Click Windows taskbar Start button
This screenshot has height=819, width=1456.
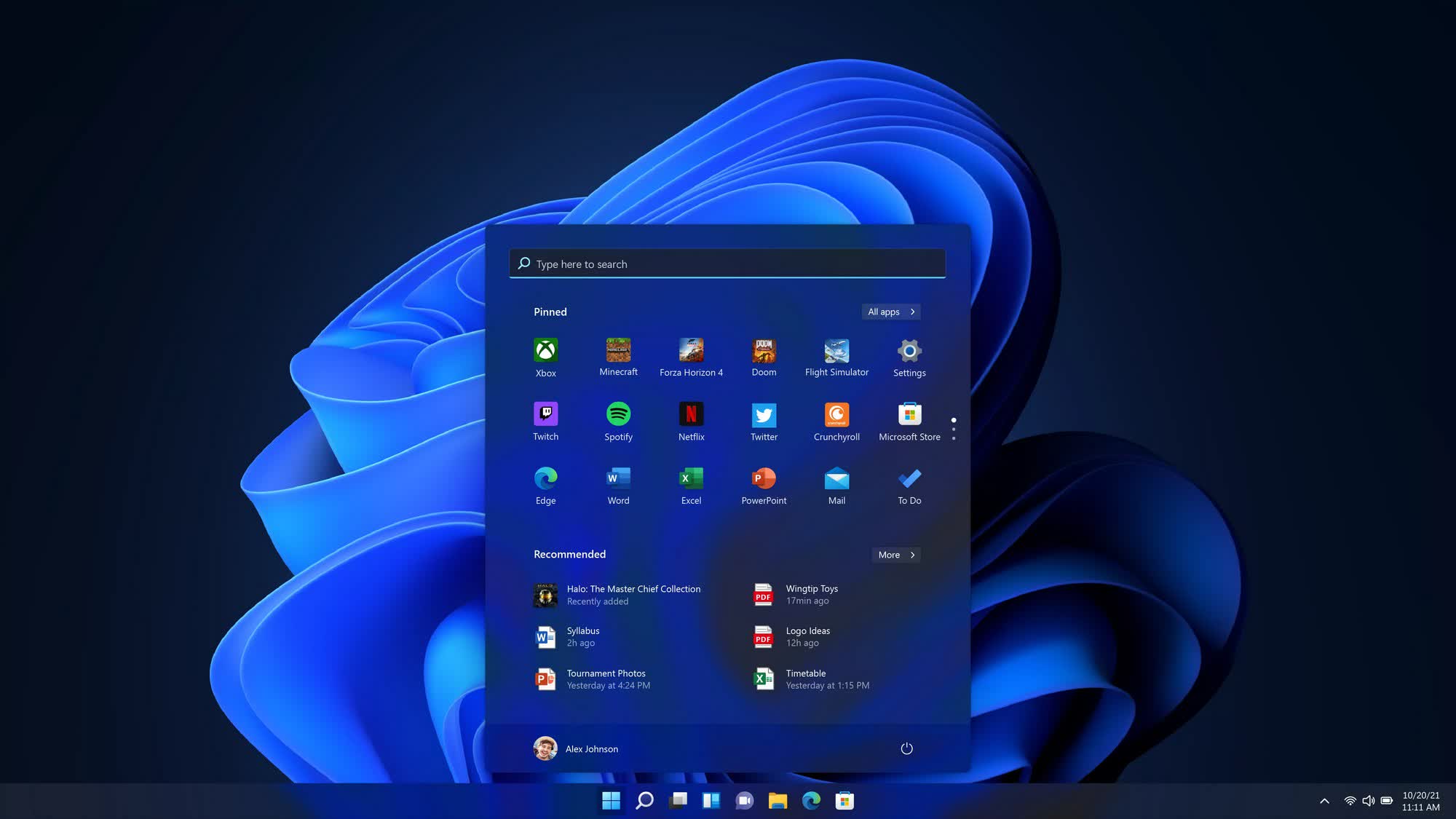[611, 800]
